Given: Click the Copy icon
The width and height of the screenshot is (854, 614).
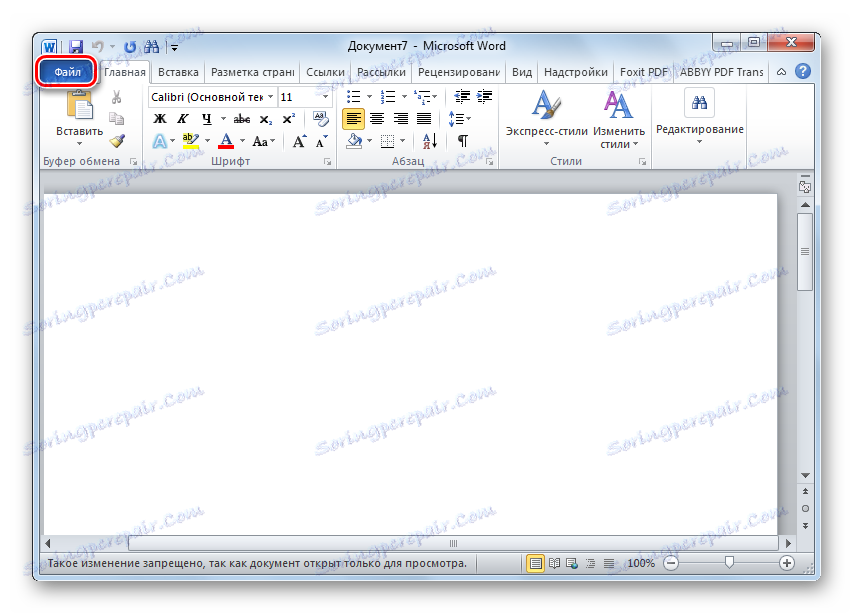Looking at the screenshot, I should click(x=116, y=119).
